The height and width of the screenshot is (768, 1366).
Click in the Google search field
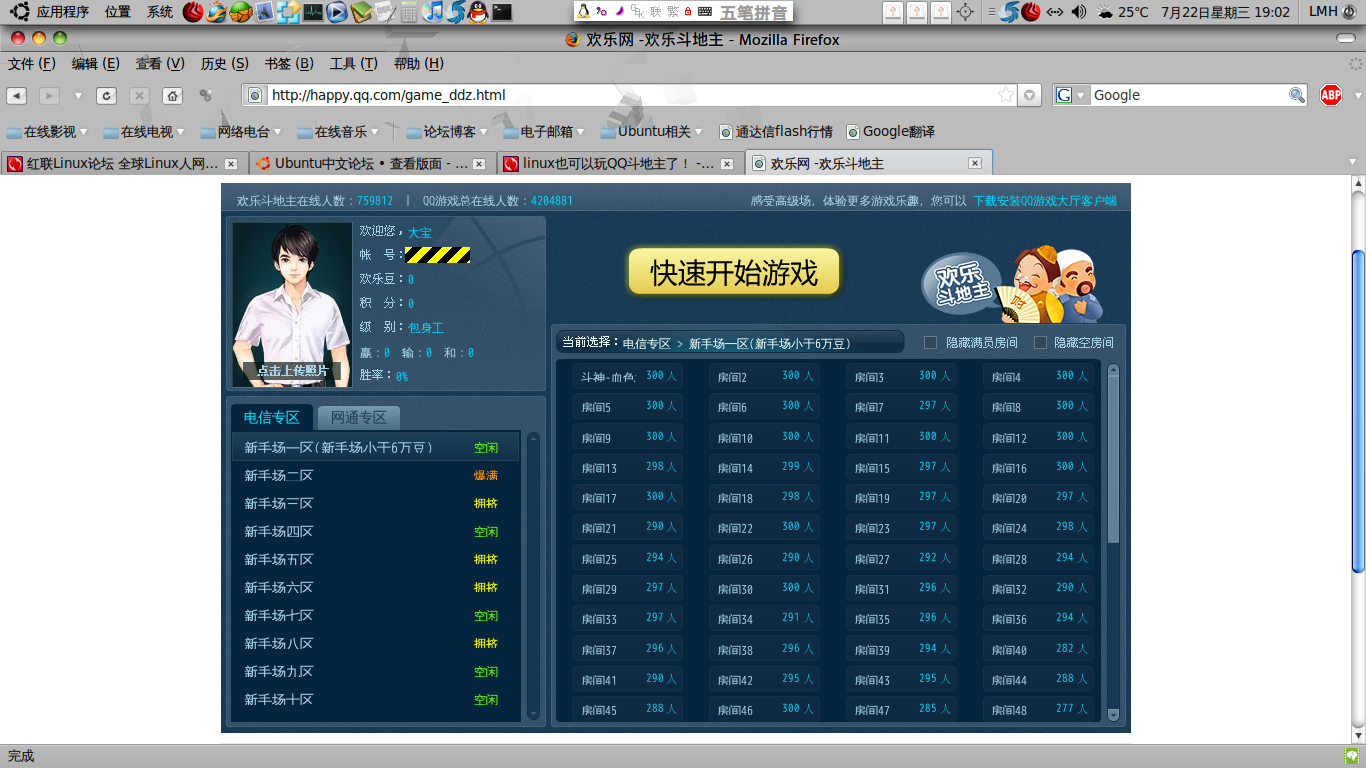click(1188, 95)
